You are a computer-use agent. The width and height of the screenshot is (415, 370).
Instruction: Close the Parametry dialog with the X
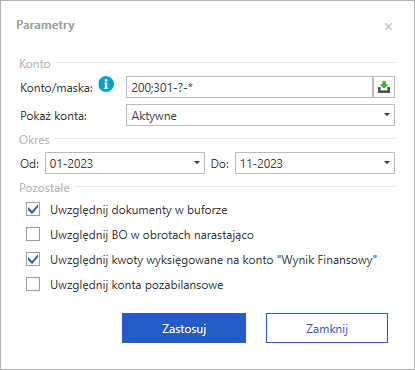coord(388,27)
